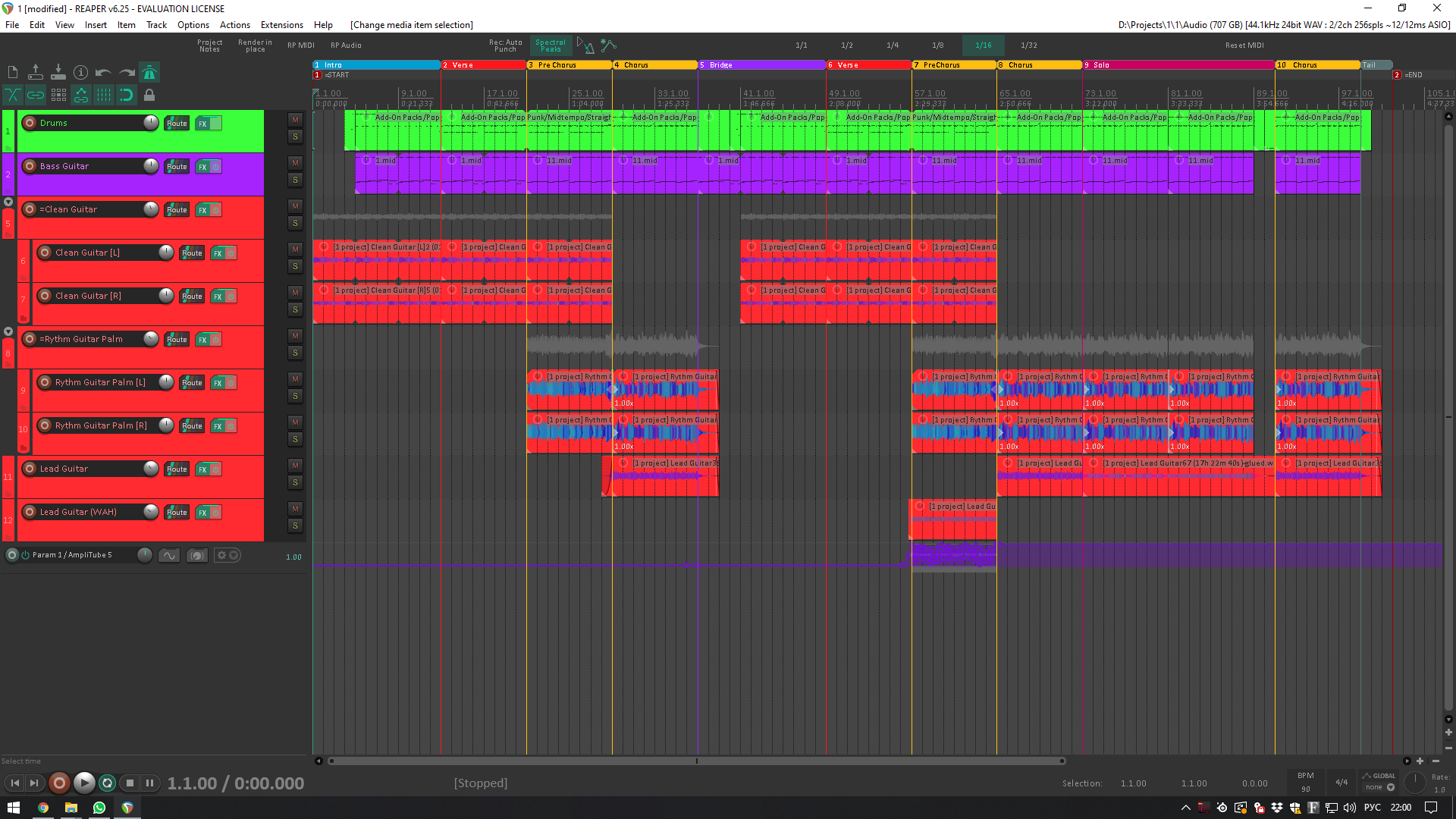Image resolution: width=1456 pixels, height=819 pixels.
Task: Toggle the metronome icon in toolbar
Action: [x=149, y=73]
